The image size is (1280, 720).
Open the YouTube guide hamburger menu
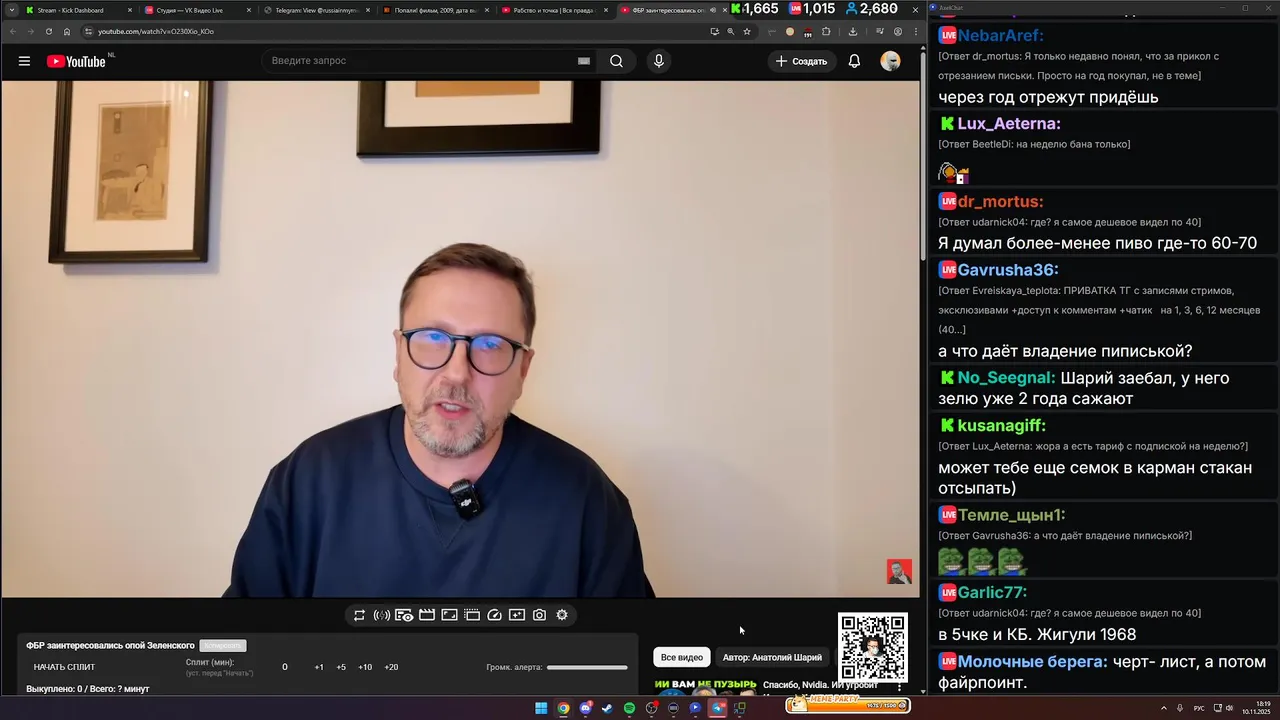pos(24,61)
